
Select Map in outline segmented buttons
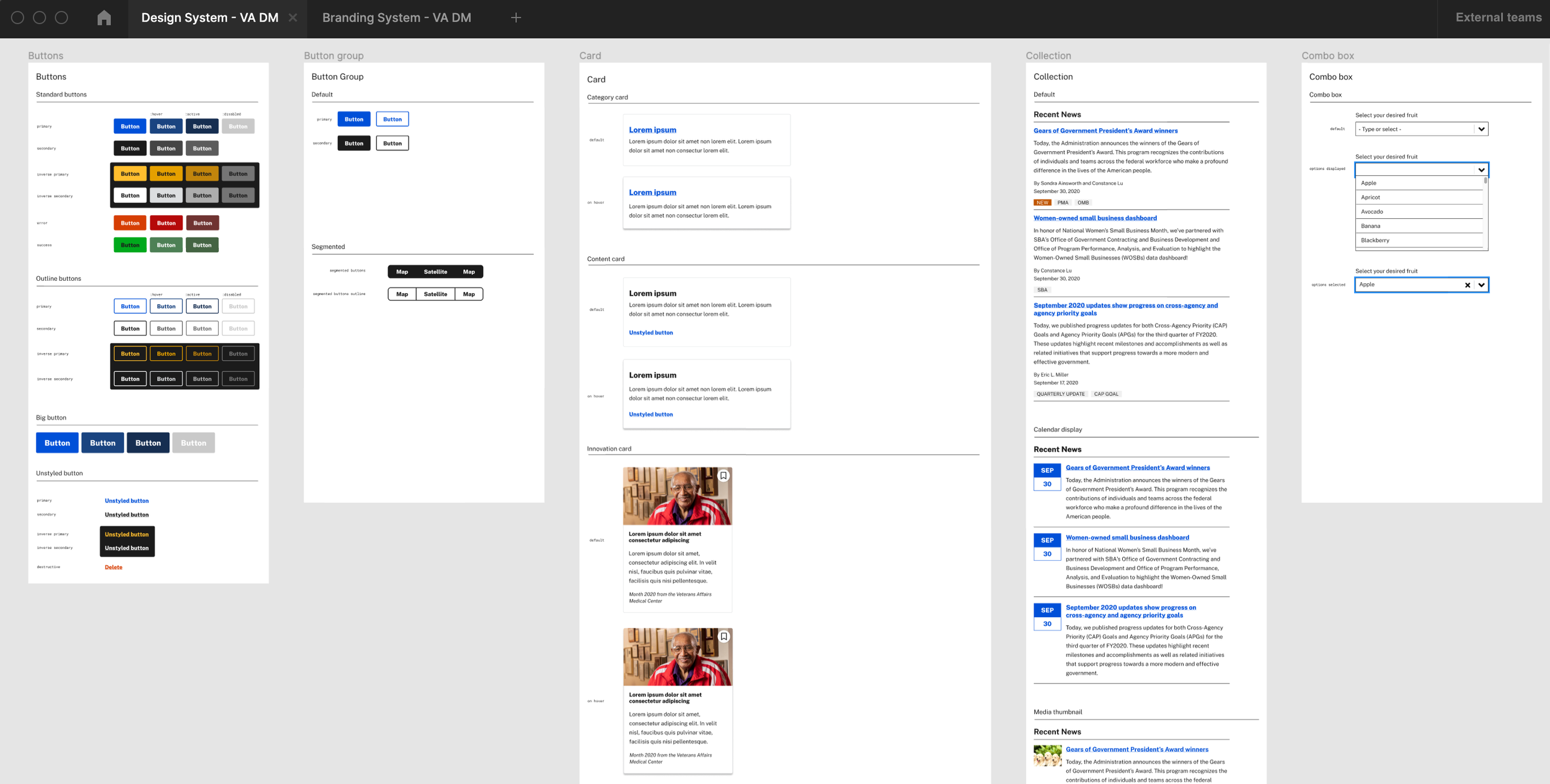(402, 294)
